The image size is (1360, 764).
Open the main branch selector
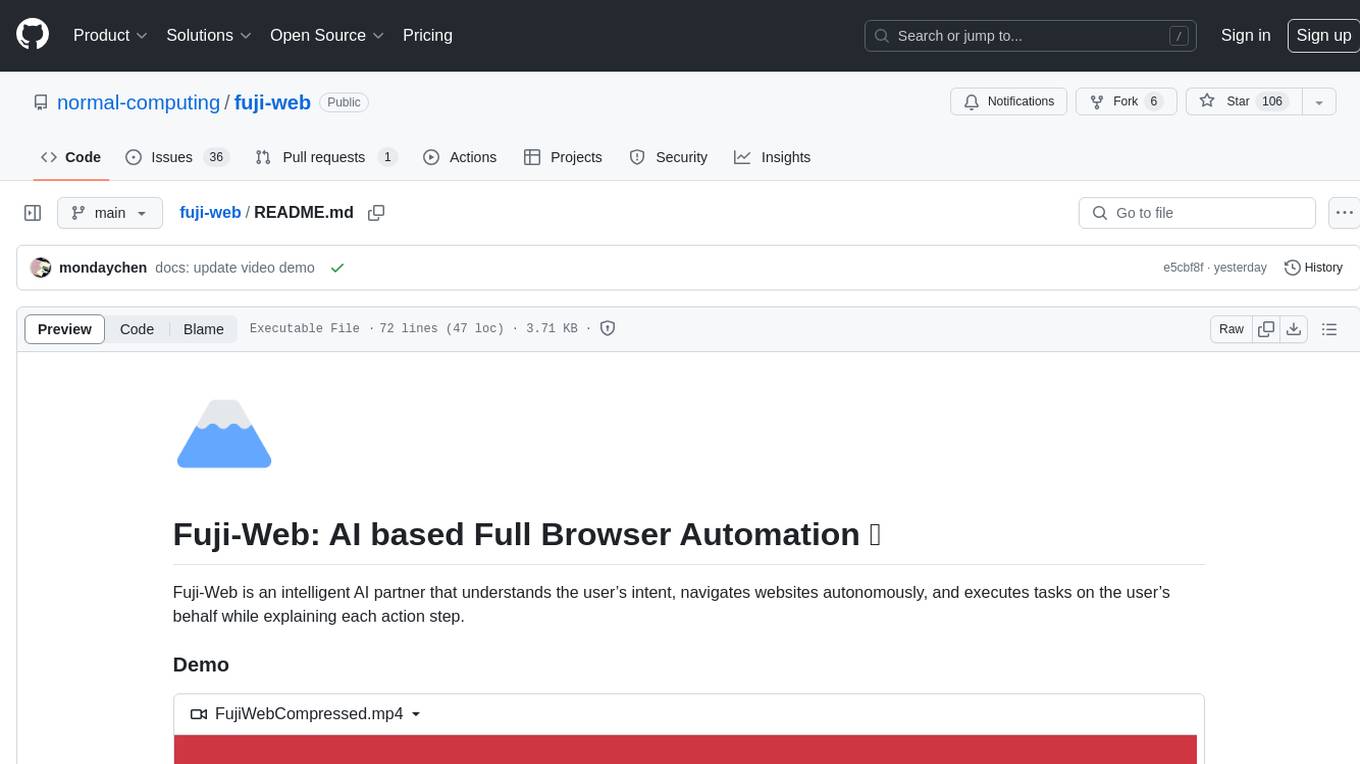tap(109, 213)
